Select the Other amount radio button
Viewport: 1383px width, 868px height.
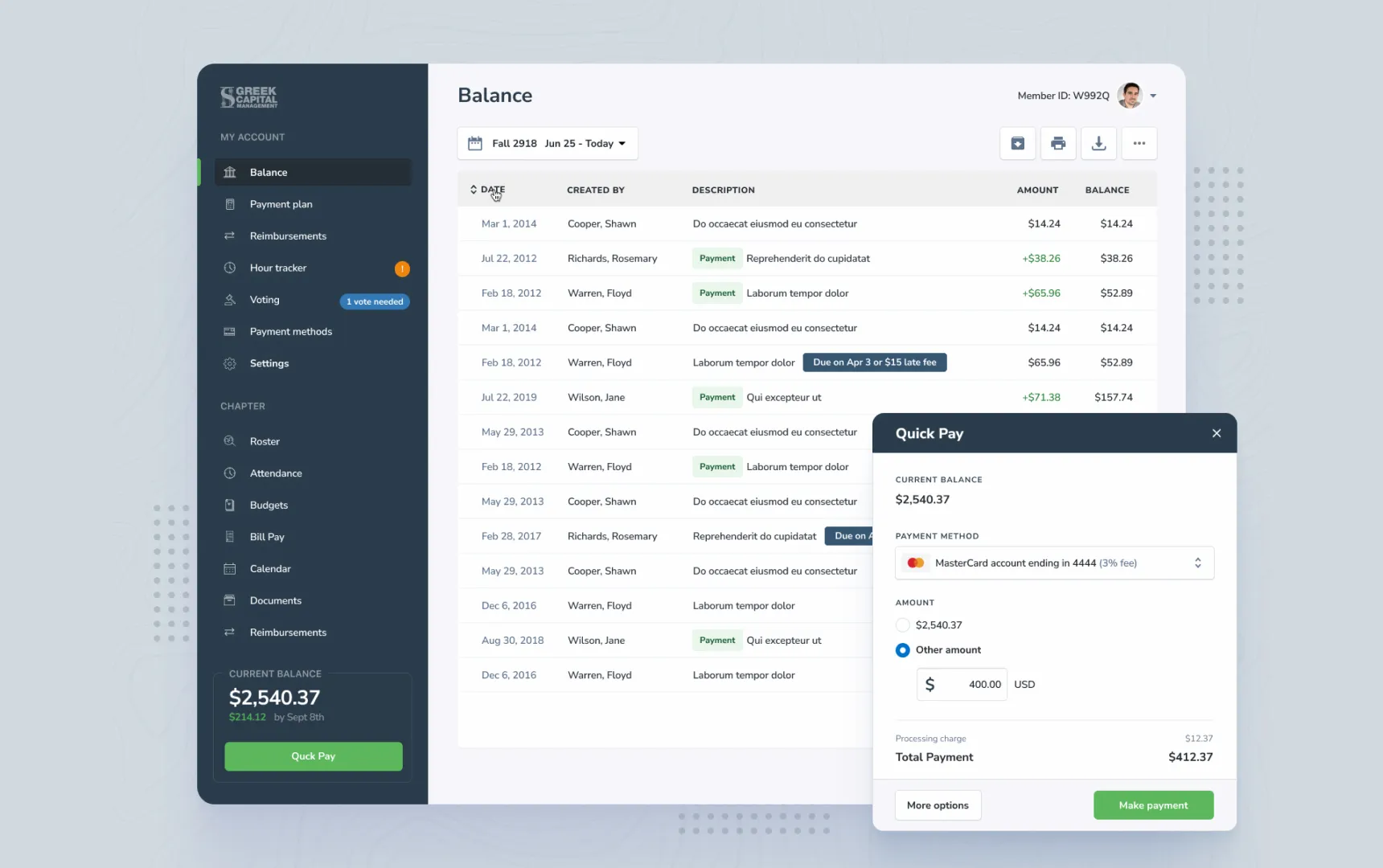coord(903,650)
